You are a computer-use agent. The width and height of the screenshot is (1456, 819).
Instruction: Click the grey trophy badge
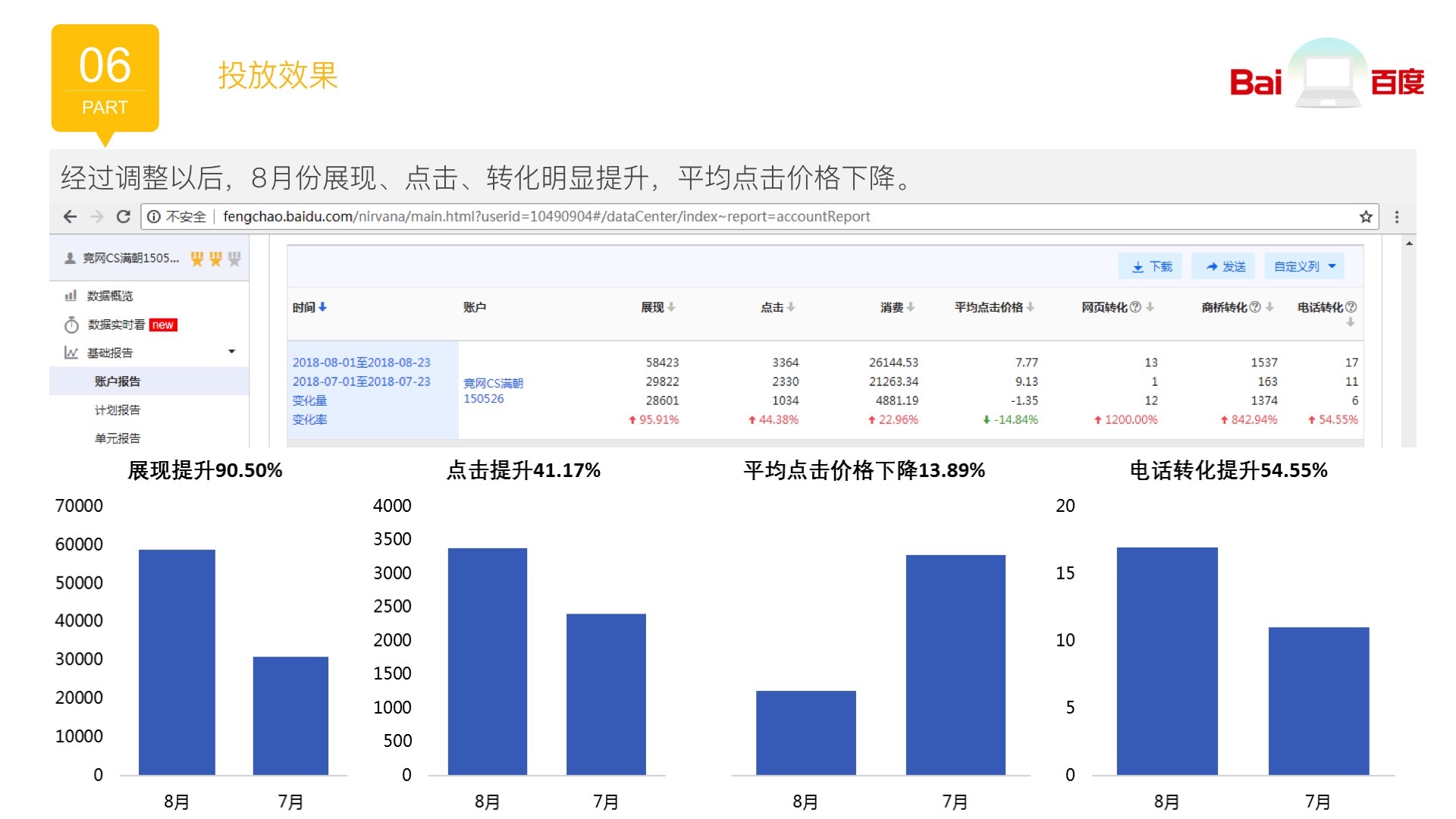234,259
